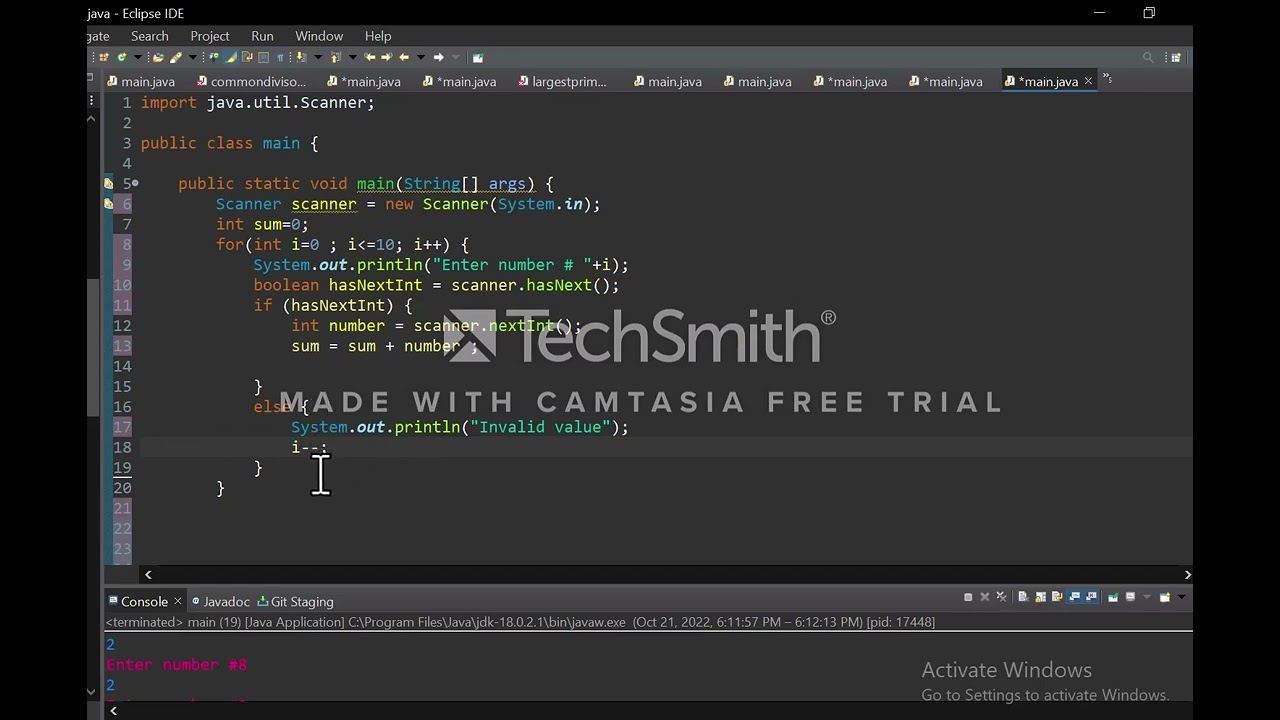Remove launch with single X console icon
1280x720 pixels.
pos(985,597)
